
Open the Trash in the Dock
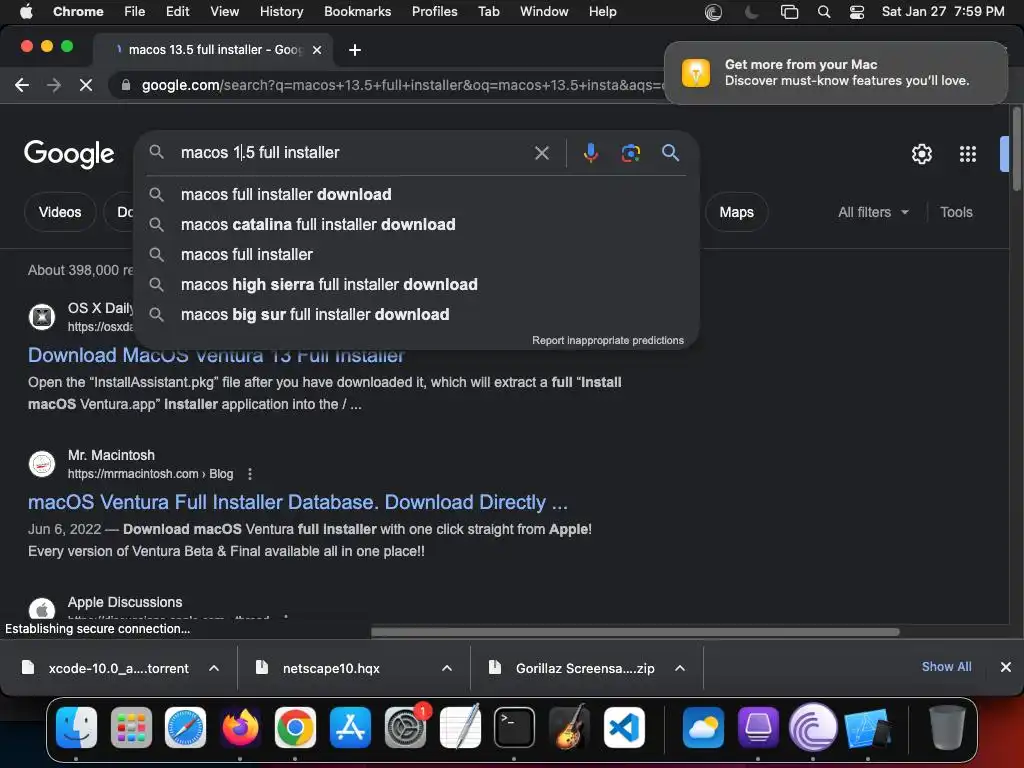[946, 727]
